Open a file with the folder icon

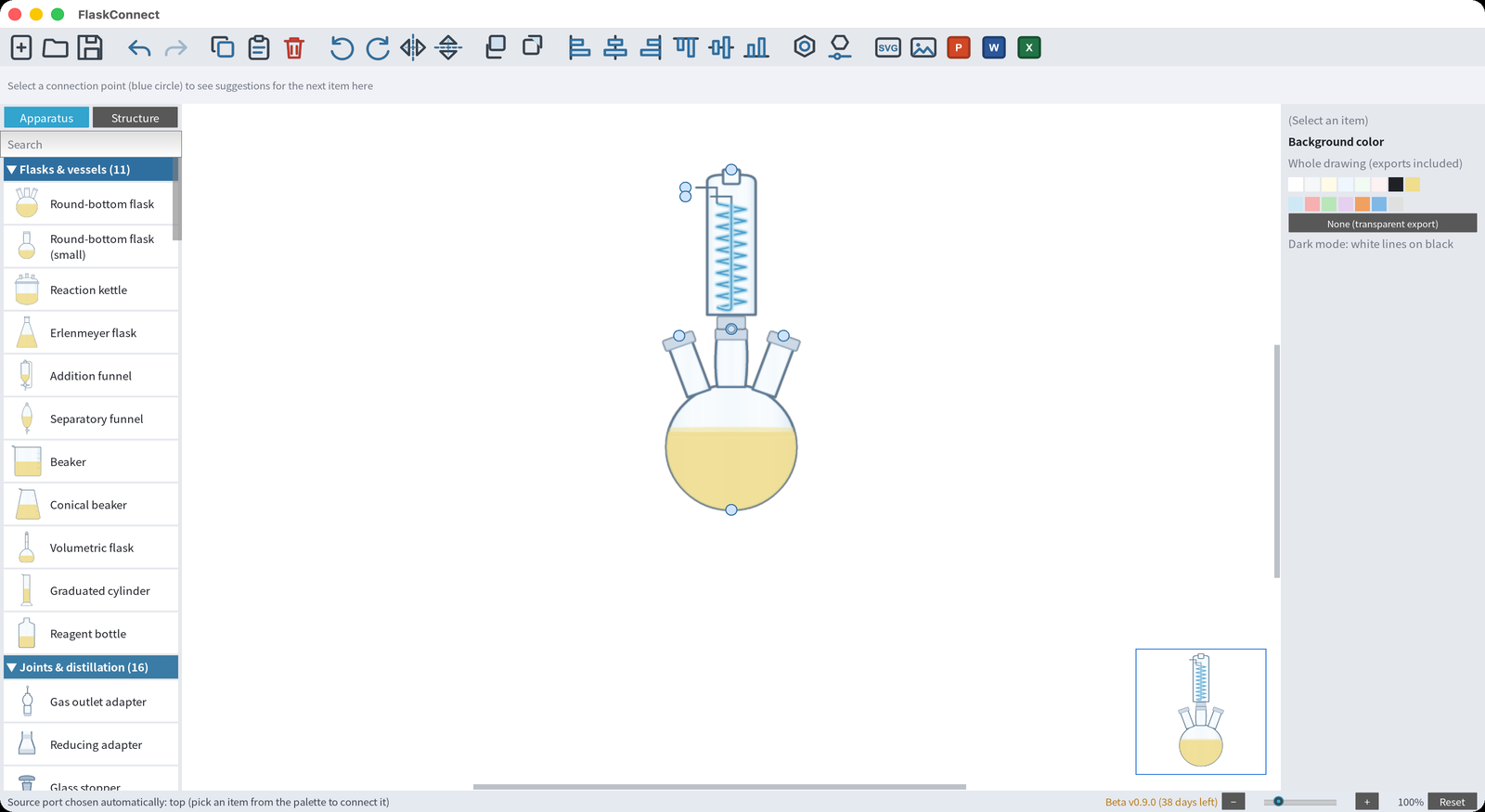pyautogui.click(x=56, y=47)
